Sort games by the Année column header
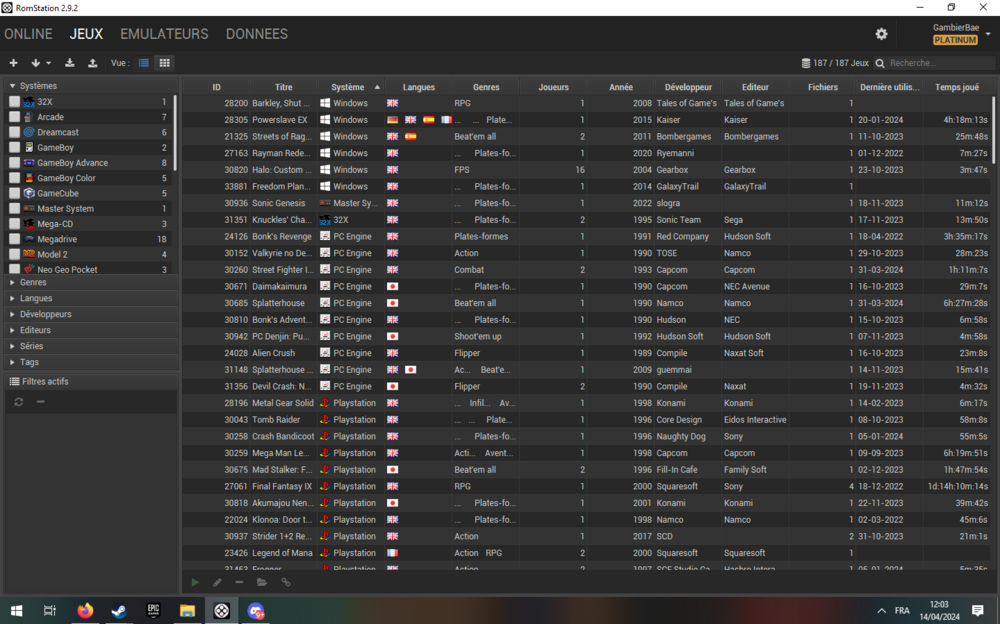 click(621, 86)
